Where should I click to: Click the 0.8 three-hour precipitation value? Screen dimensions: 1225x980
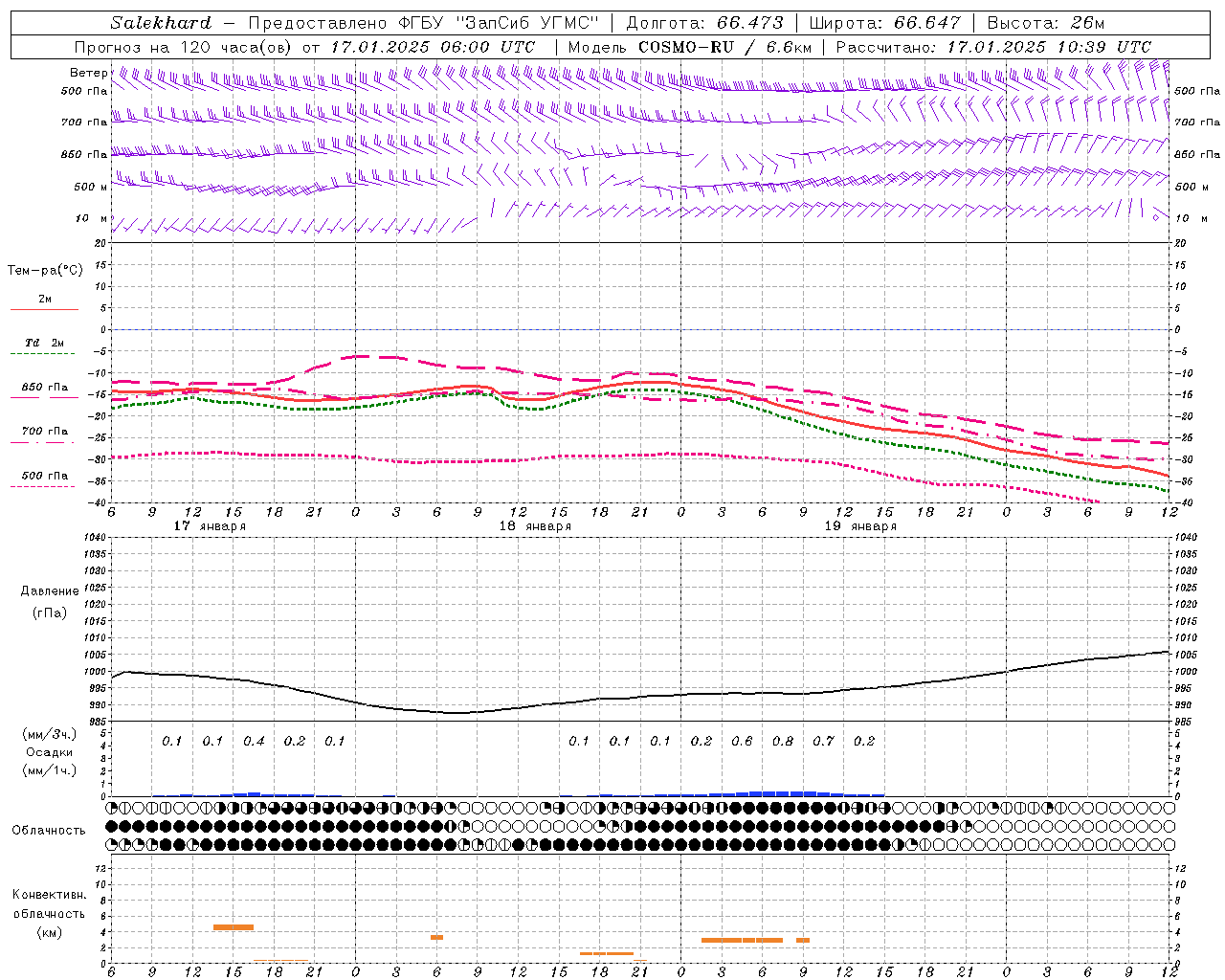click(x=783, y=741)
